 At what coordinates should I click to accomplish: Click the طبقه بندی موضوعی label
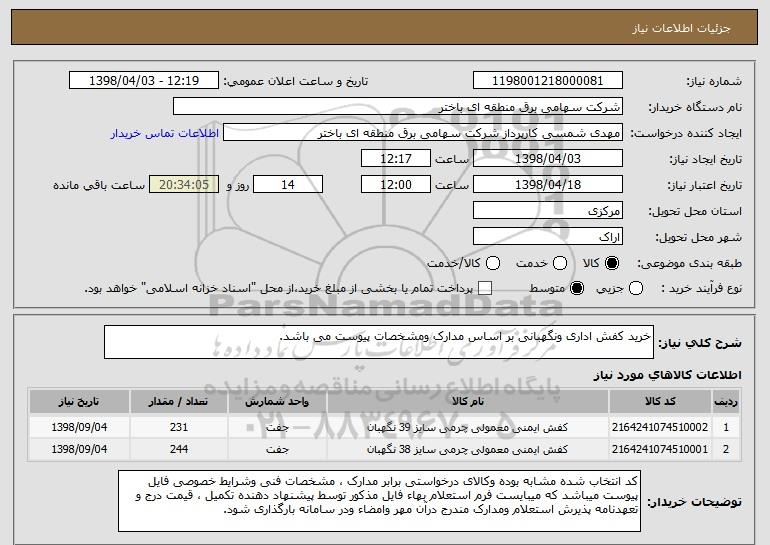[x=689, y=264]
